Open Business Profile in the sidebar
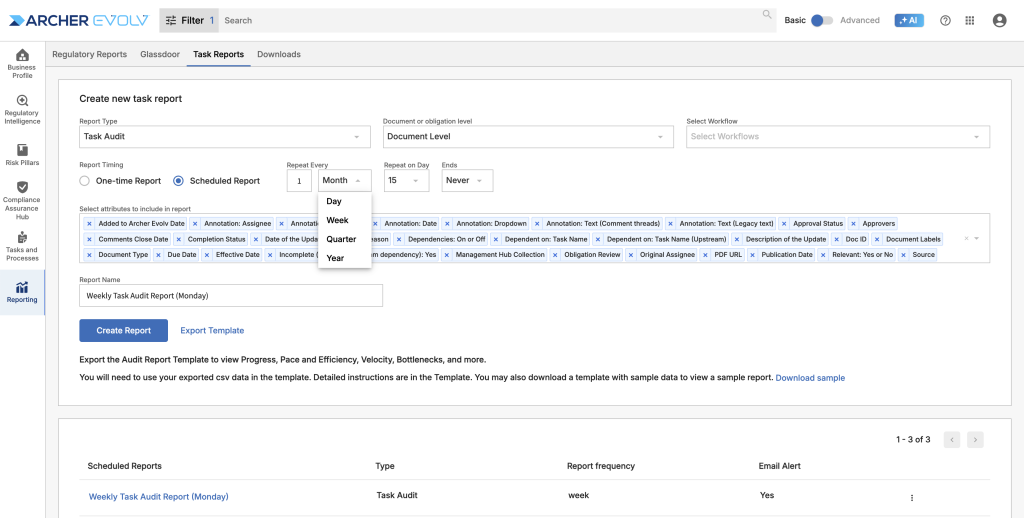The image size is (1024, 518). 22,62
